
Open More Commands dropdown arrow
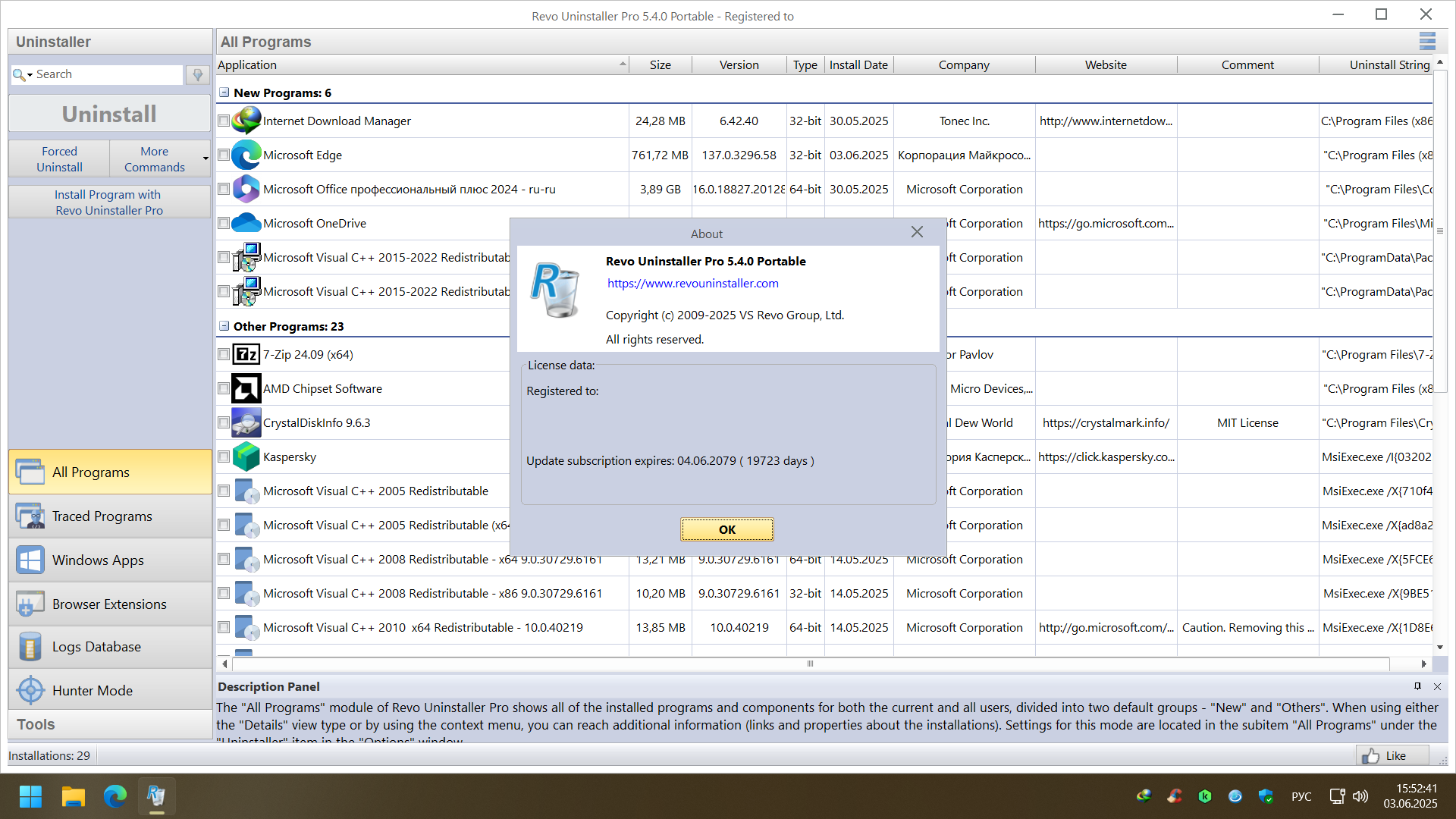pos(206,158)
